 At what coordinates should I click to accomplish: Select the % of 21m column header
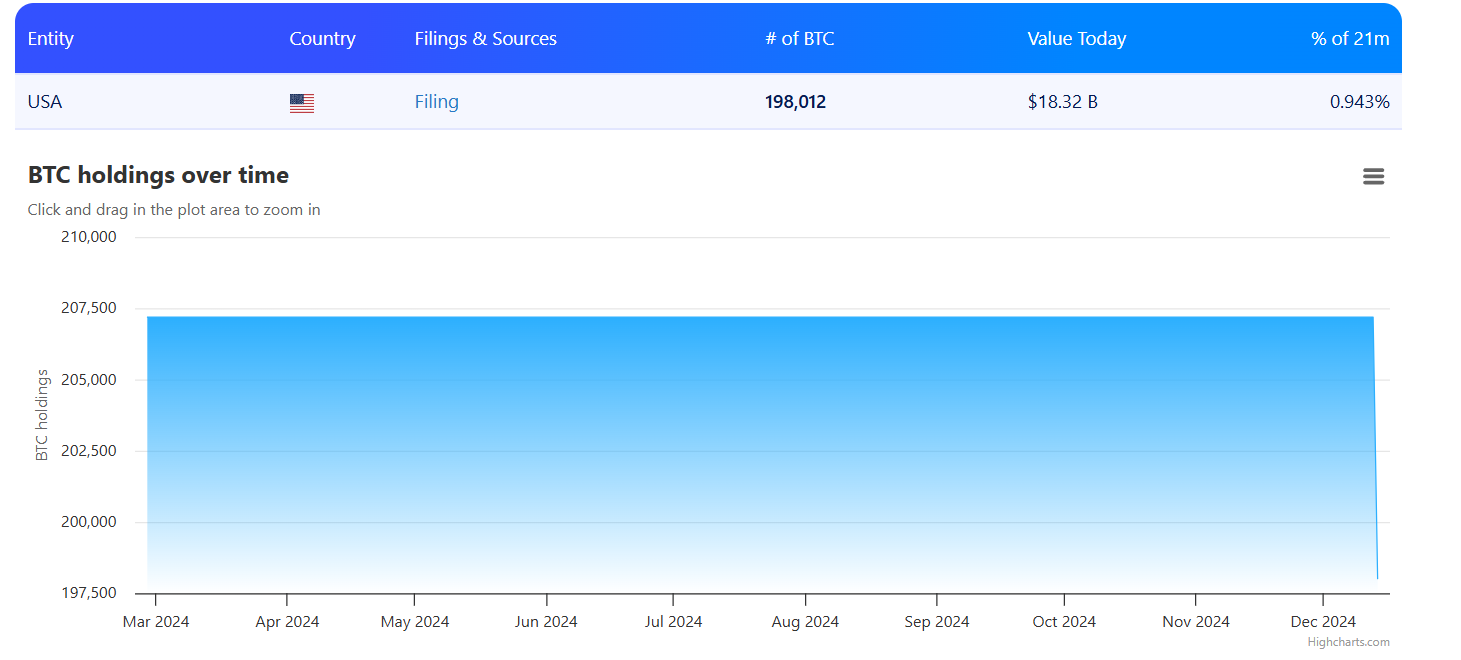click(1350, 39)
